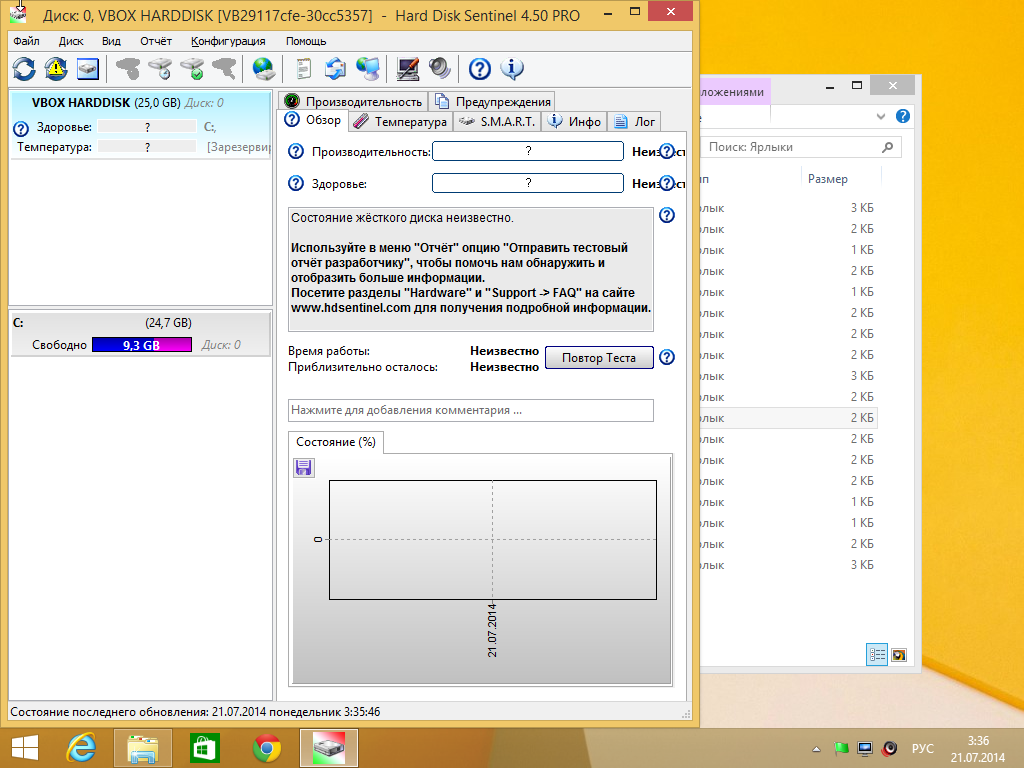Select the Состояние (%) chart tab
Viewport: 1024px width, 768px height.
coord(336,442)
